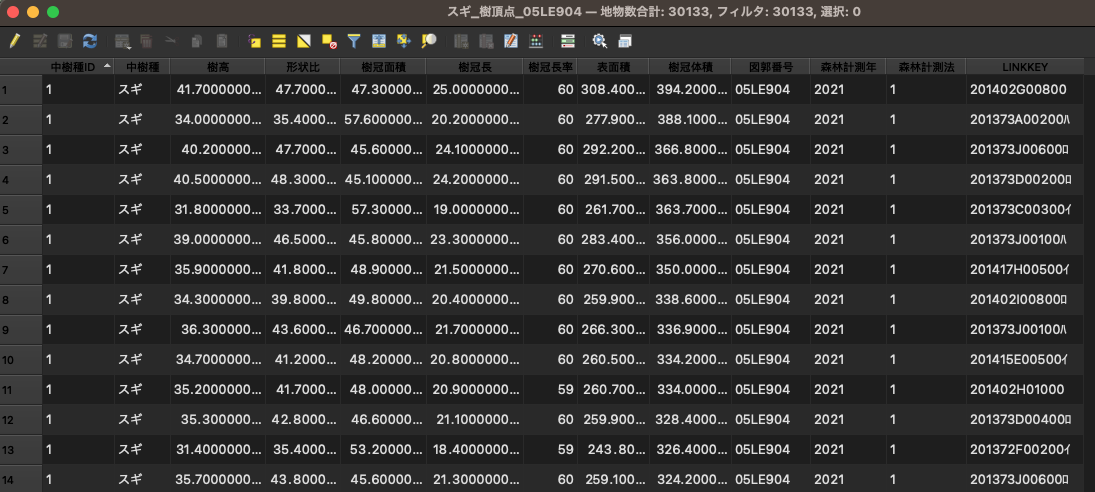Click the 樹冠体積 column header
The height and width of the screenshot is (492, 1095).
click(690, 66)
